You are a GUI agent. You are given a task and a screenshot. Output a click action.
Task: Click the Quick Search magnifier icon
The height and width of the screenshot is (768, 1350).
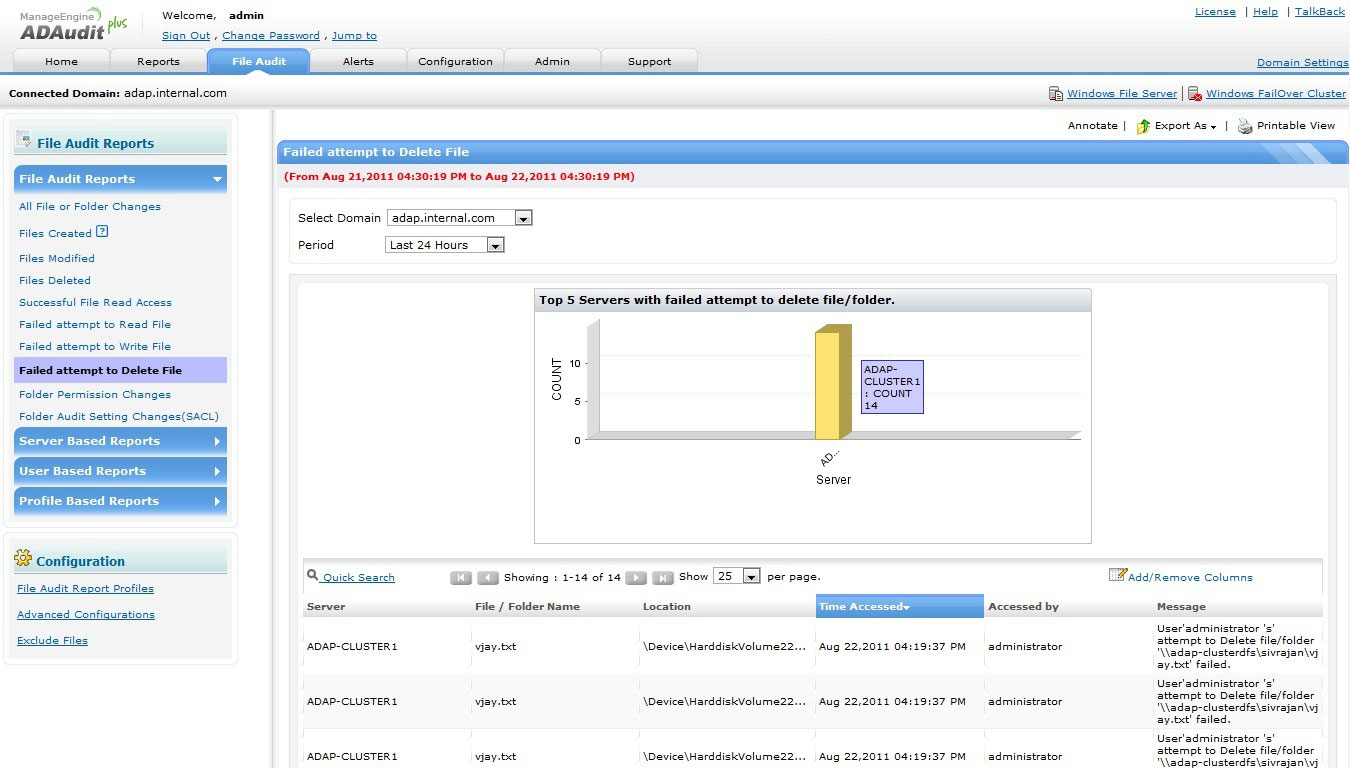point(313,576)
